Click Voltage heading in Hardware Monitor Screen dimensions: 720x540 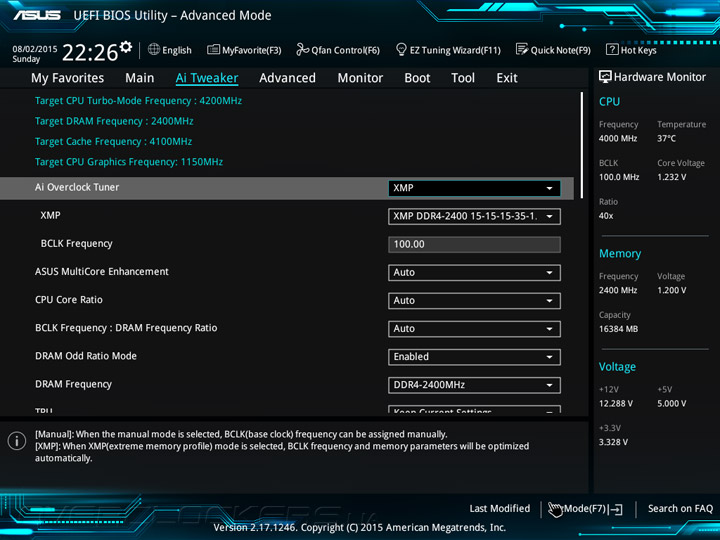pyautogui.click(x=617, y=367)
